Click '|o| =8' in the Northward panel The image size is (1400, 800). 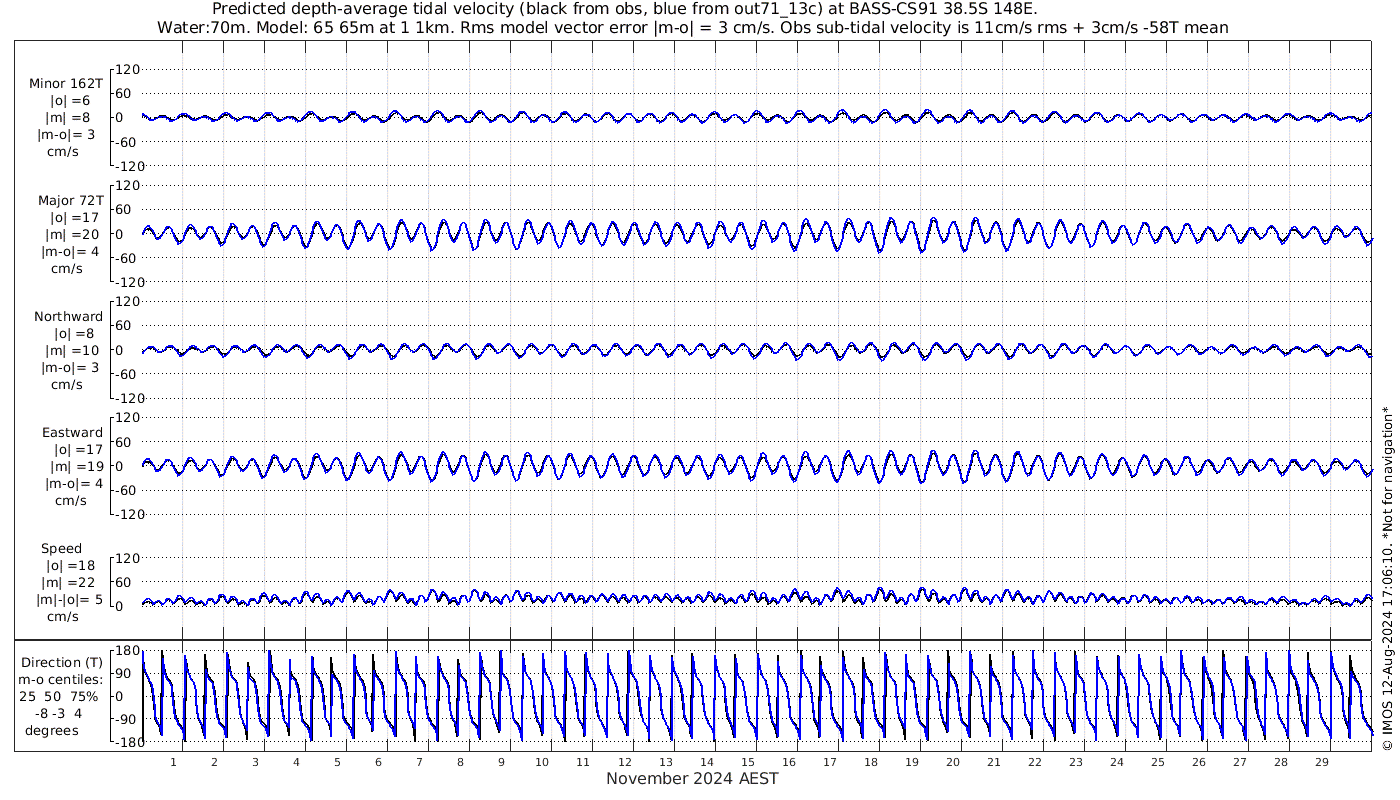point(74,334)
